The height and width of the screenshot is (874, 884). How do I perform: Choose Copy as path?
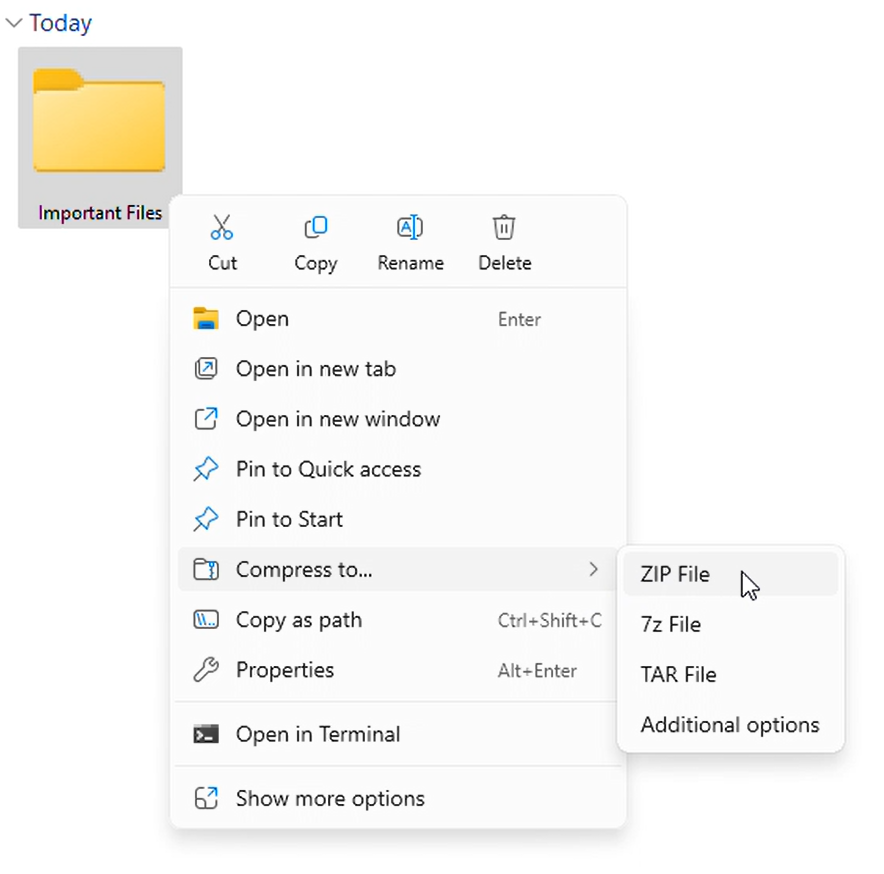397,620
